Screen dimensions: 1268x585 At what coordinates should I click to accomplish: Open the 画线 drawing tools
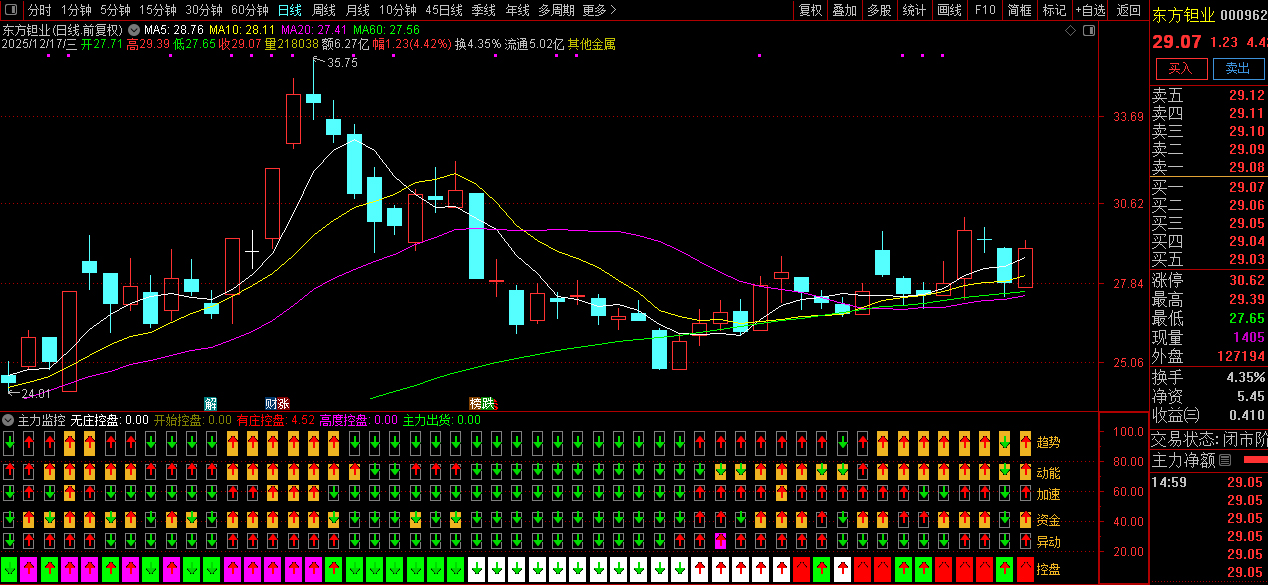949,10
